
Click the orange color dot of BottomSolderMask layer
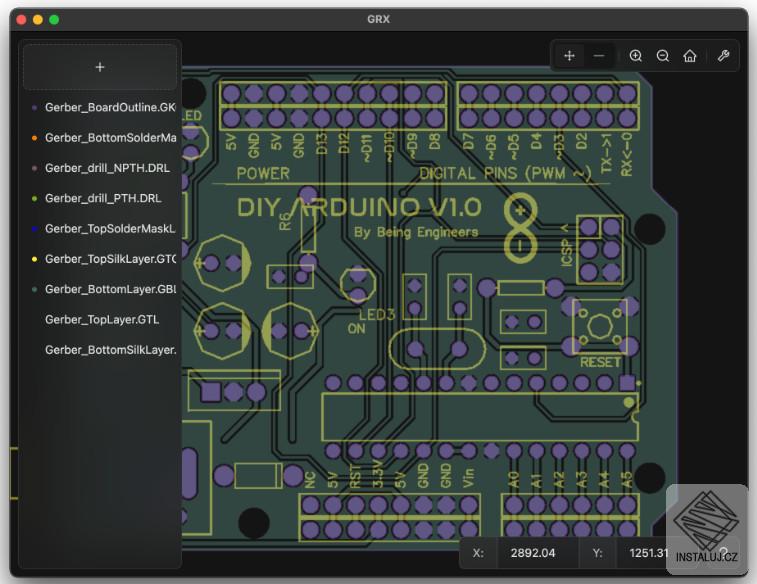34,138
